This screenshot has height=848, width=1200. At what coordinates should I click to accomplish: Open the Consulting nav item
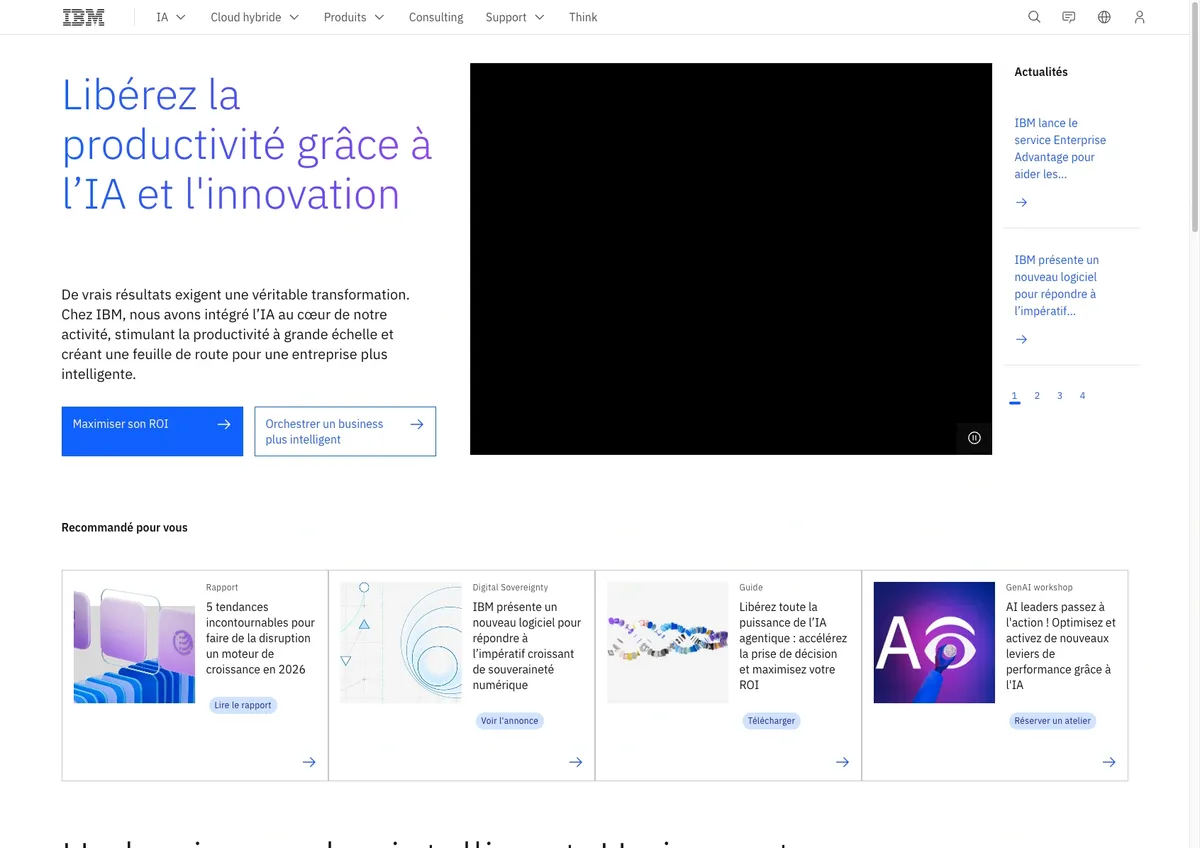[x=436, y=17]
